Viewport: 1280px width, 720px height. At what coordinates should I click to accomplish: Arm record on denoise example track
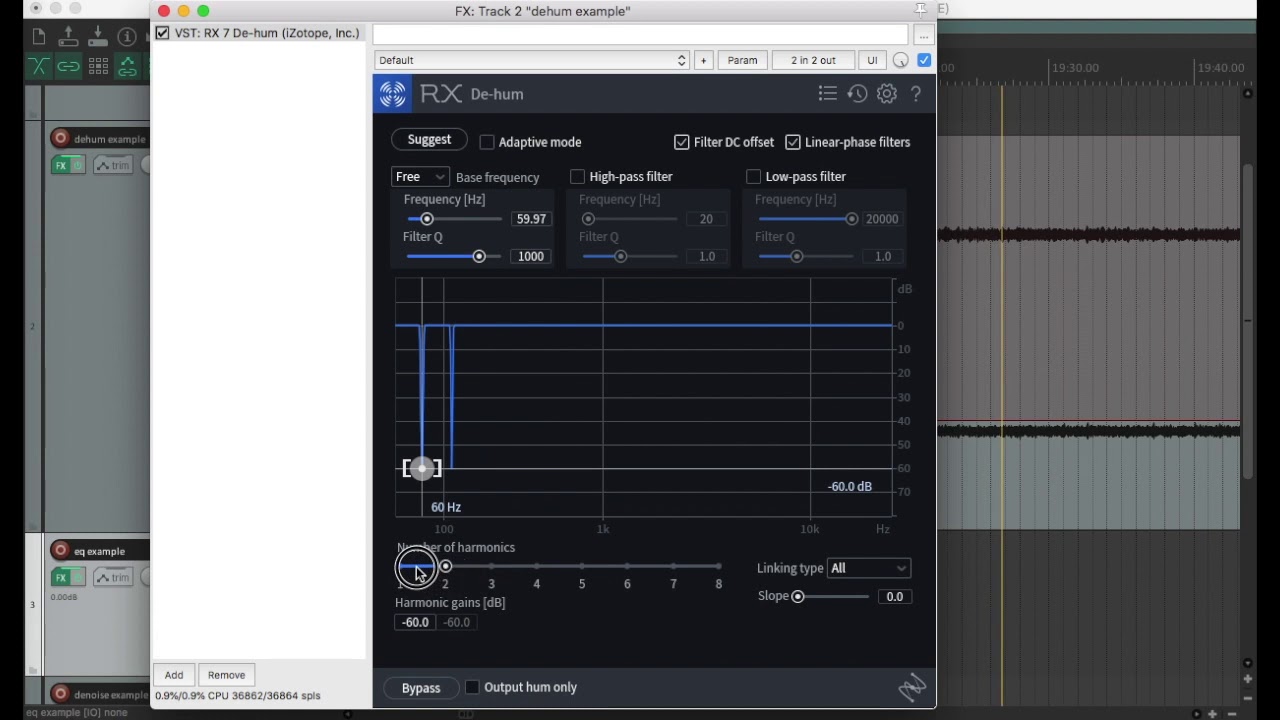pyautogui.click(x=61, y=694)
